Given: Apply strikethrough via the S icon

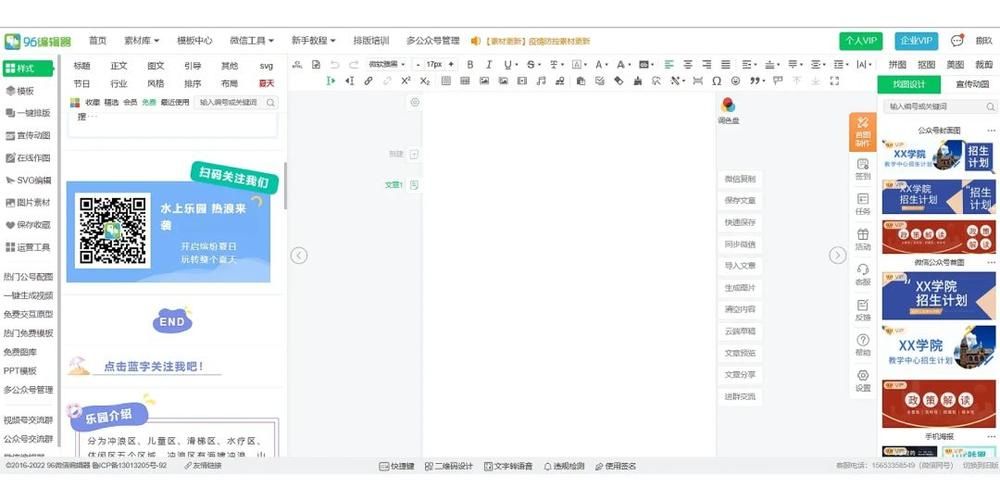Looking at the screenshot, I should (x=531, y=64).
